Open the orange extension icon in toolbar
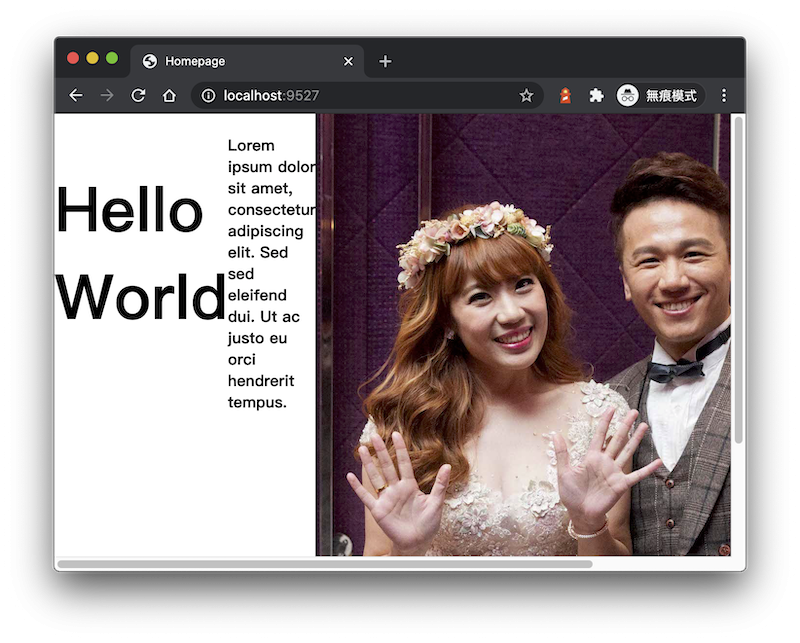The height and width of the screenshot is (643, 800). tap(565, 96)
